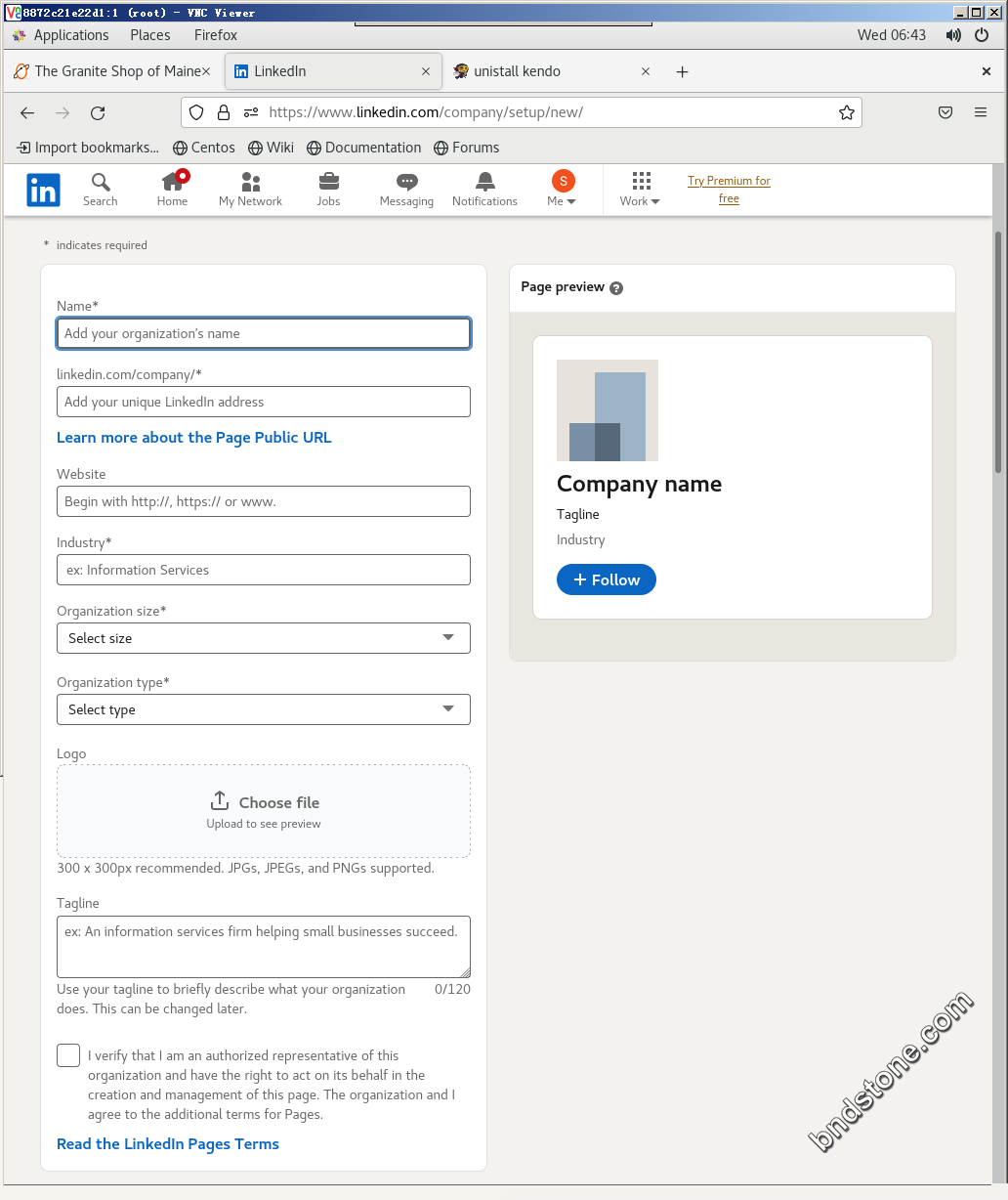Click the volume speaker icon in top panel
Viewport: 1008px width, 1200px height.
point(953,35)
